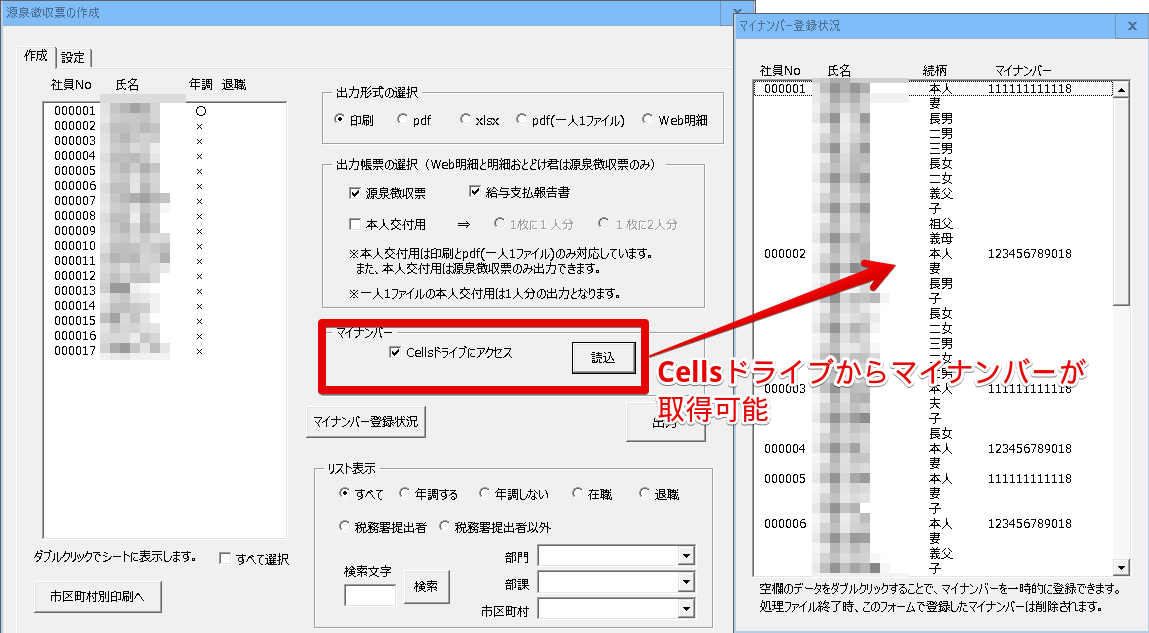Select the 印刷 output format
Image resolution: width=1149 pixels, height=633 pixels.
pos(355,119)
